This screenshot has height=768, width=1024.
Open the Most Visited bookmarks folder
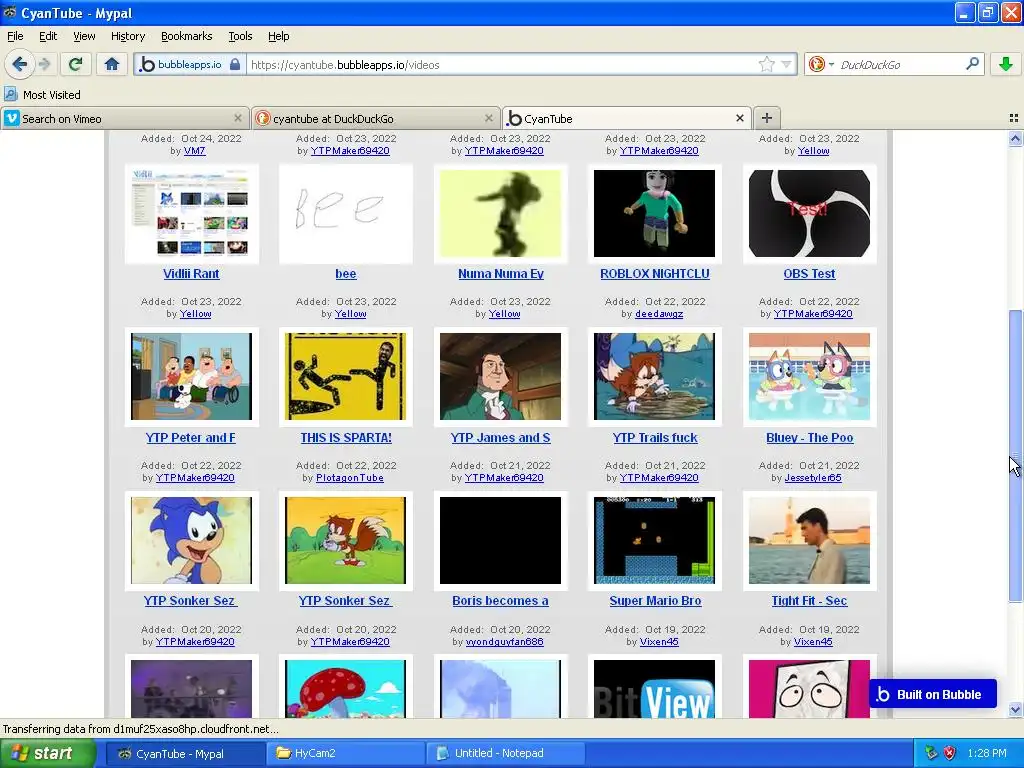(x=42, y=95)
